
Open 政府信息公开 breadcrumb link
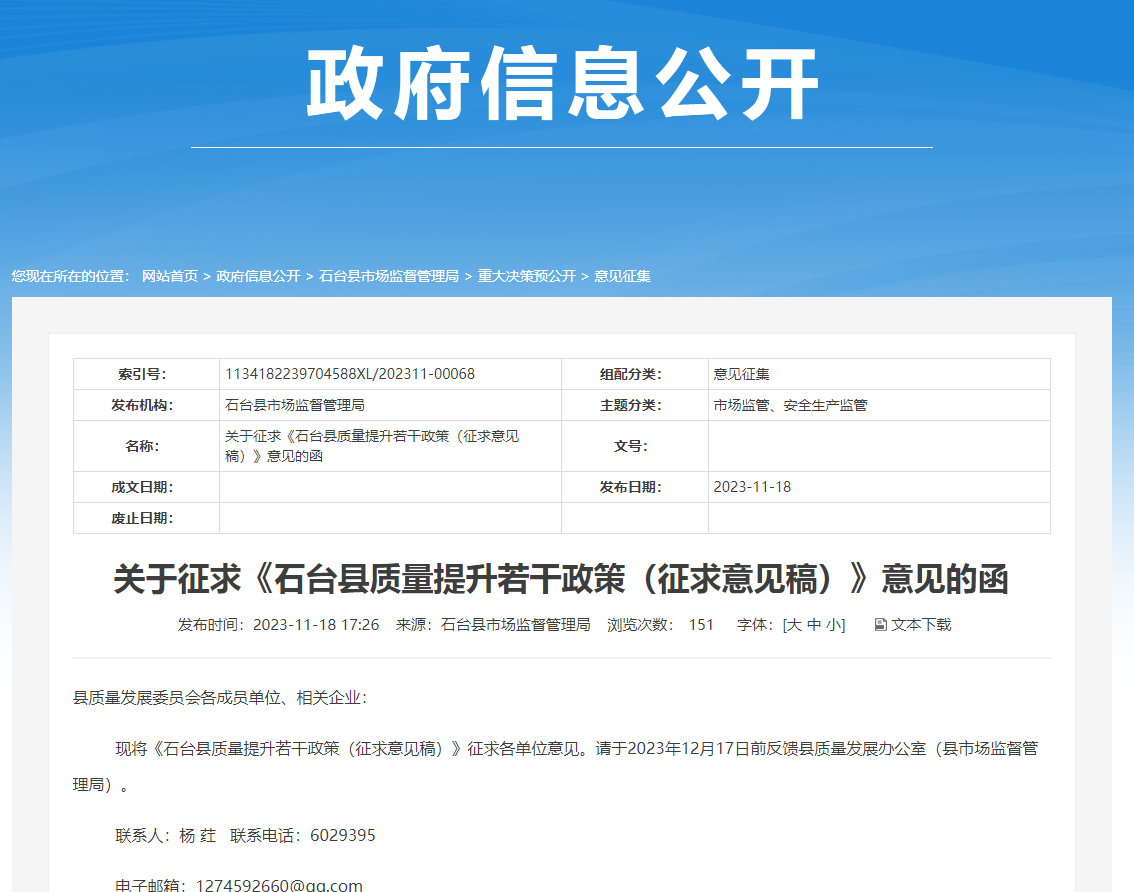pyautogui.click(x=258, y=276)
